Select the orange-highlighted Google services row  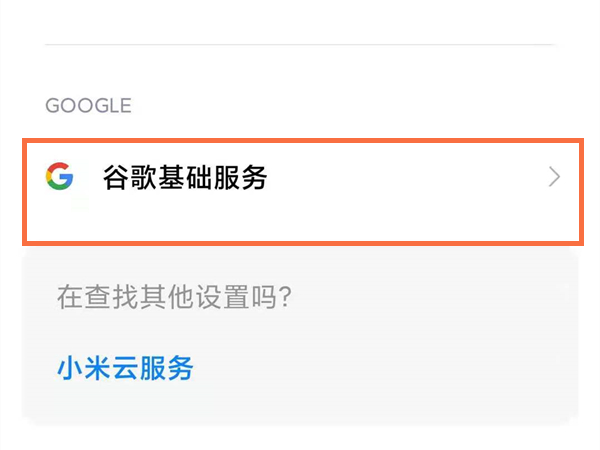(303, 192)
